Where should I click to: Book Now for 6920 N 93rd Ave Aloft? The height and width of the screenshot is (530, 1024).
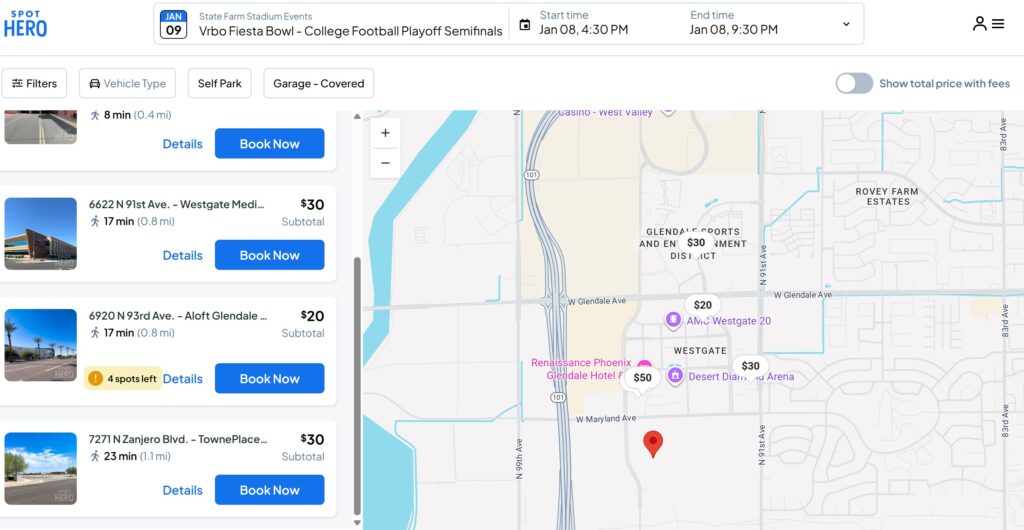pyautogui.click(x=270, y=379)
